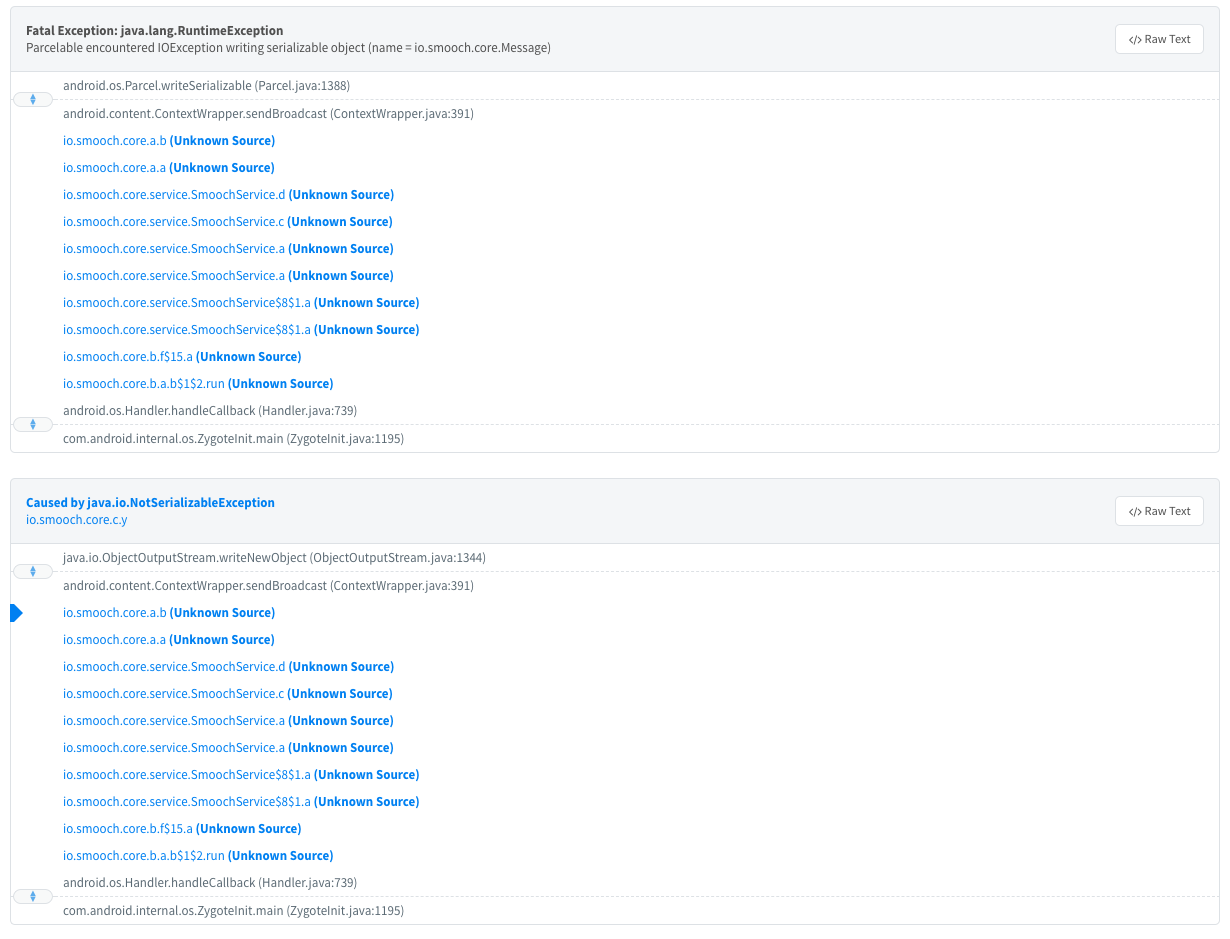Screen dimensions: 1230x939
Task: Click the io.smooch.core.c.y text under the Caused by header
Action: pos(76,519)
